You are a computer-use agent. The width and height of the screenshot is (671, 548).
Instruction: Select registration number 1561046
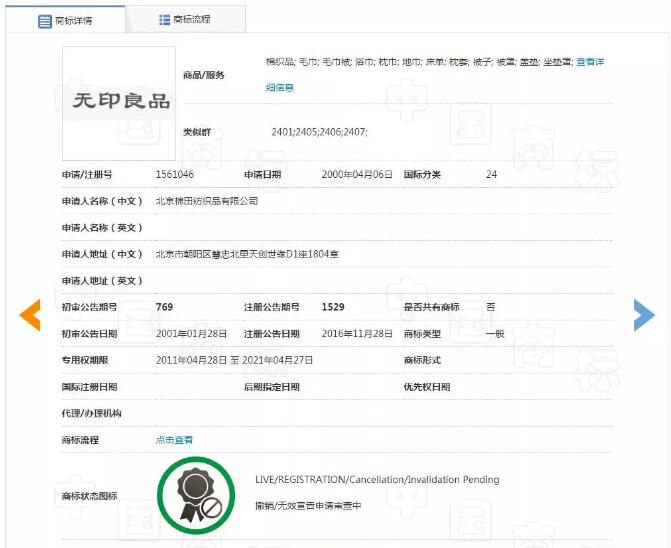pyautogui.click(x=175, y=175)
